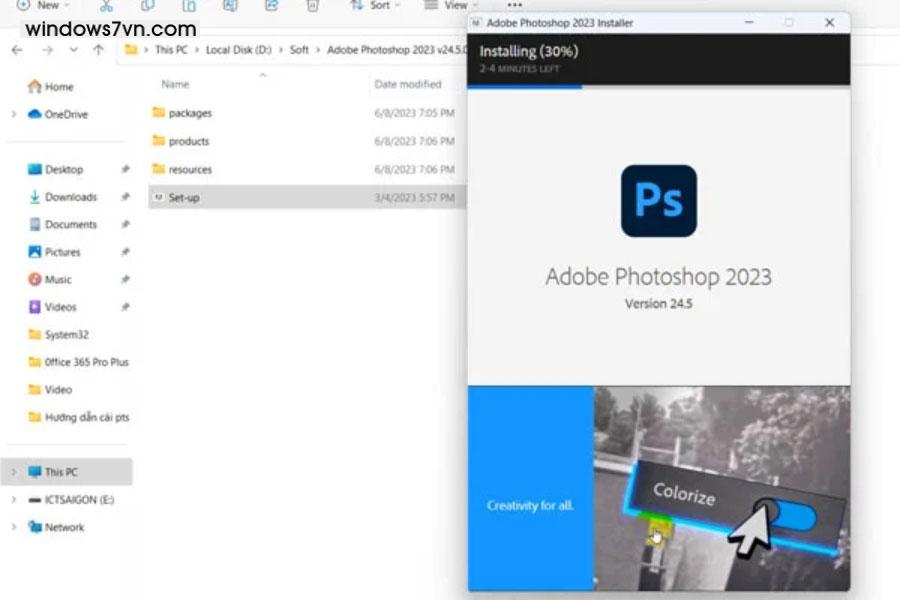This screenshot has width=900, height=600.
Task: Expand the Network tree entry
Action: (12, 527)
